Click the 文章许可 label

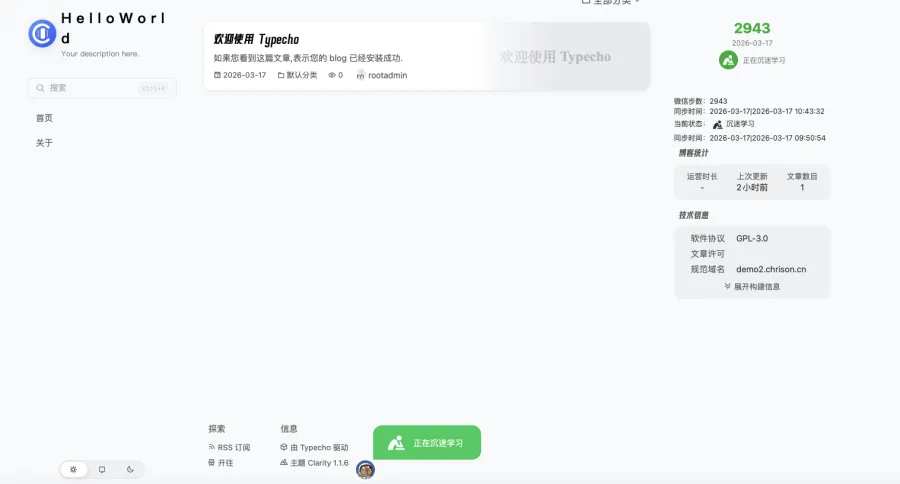click(707, 254)
